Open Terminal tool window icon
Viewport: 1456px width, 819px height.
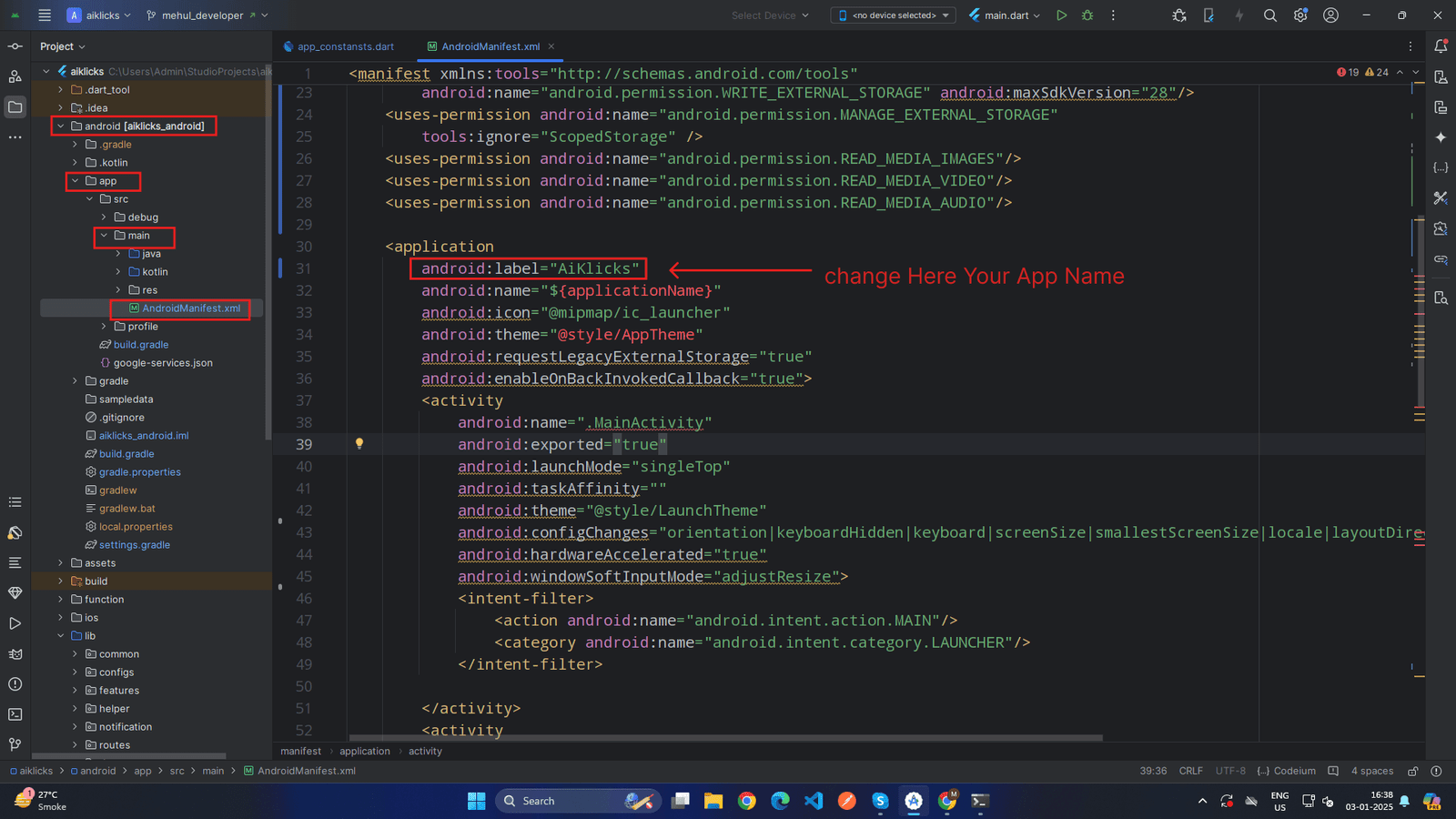[x=15, y=714]
